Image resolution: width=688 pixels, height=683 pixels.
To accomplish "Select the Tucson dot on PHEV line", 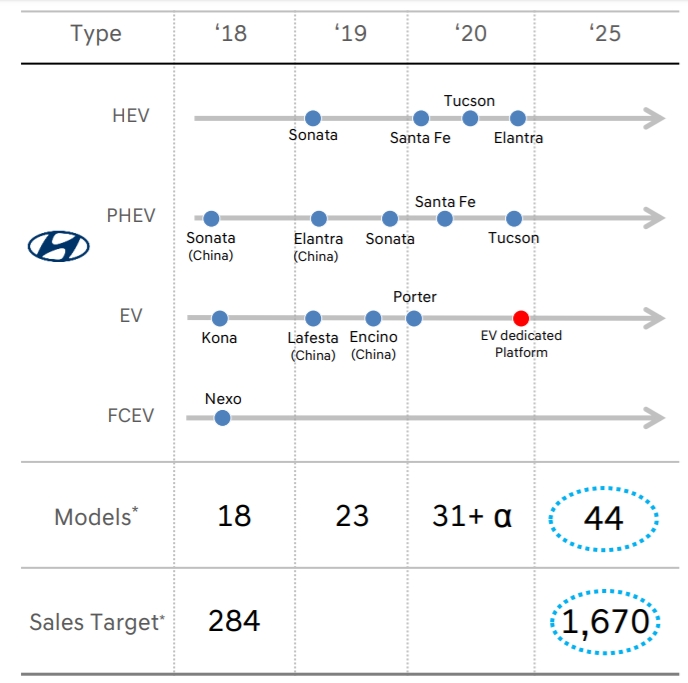I will click(514, 218).
